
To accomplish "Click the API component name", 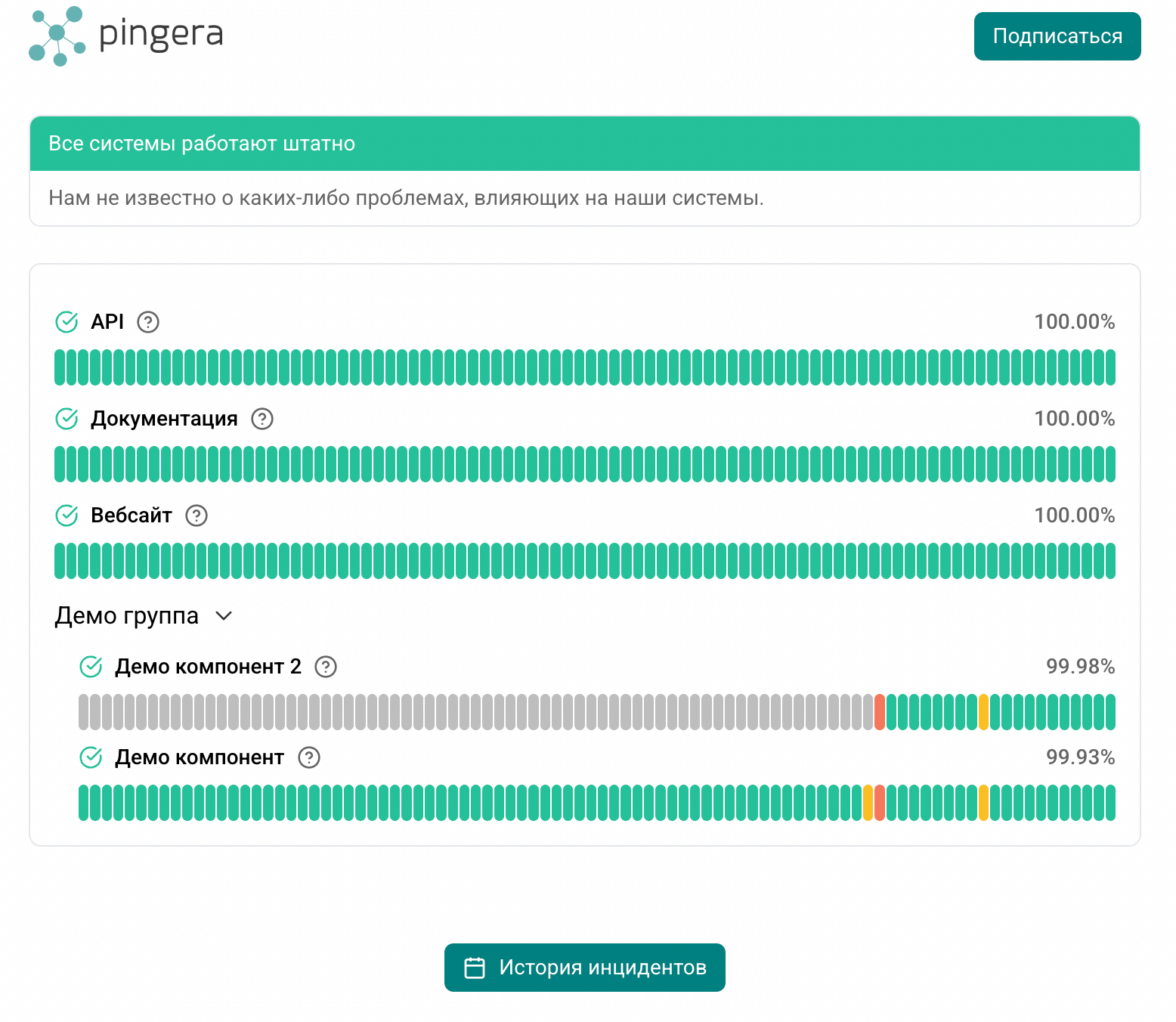I will click(x=107, y=322).
